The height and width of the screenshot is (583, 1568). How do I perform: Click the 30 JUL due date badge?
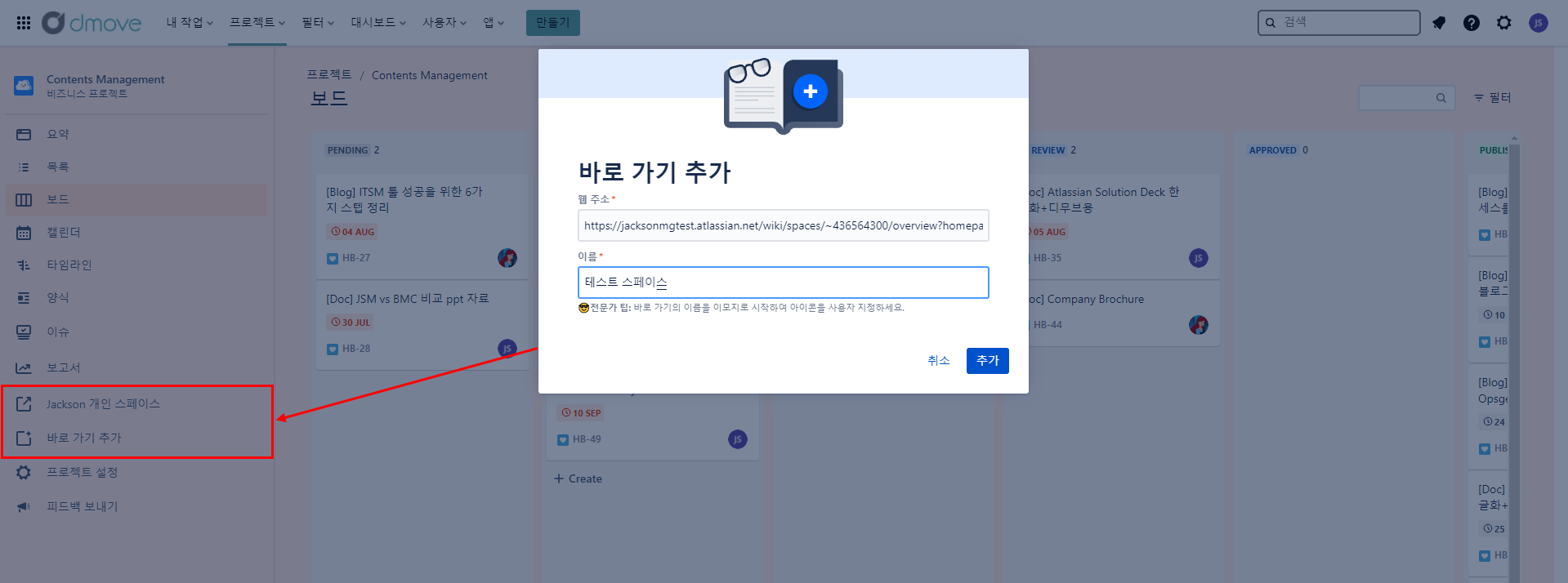click(x=351, y=323)
